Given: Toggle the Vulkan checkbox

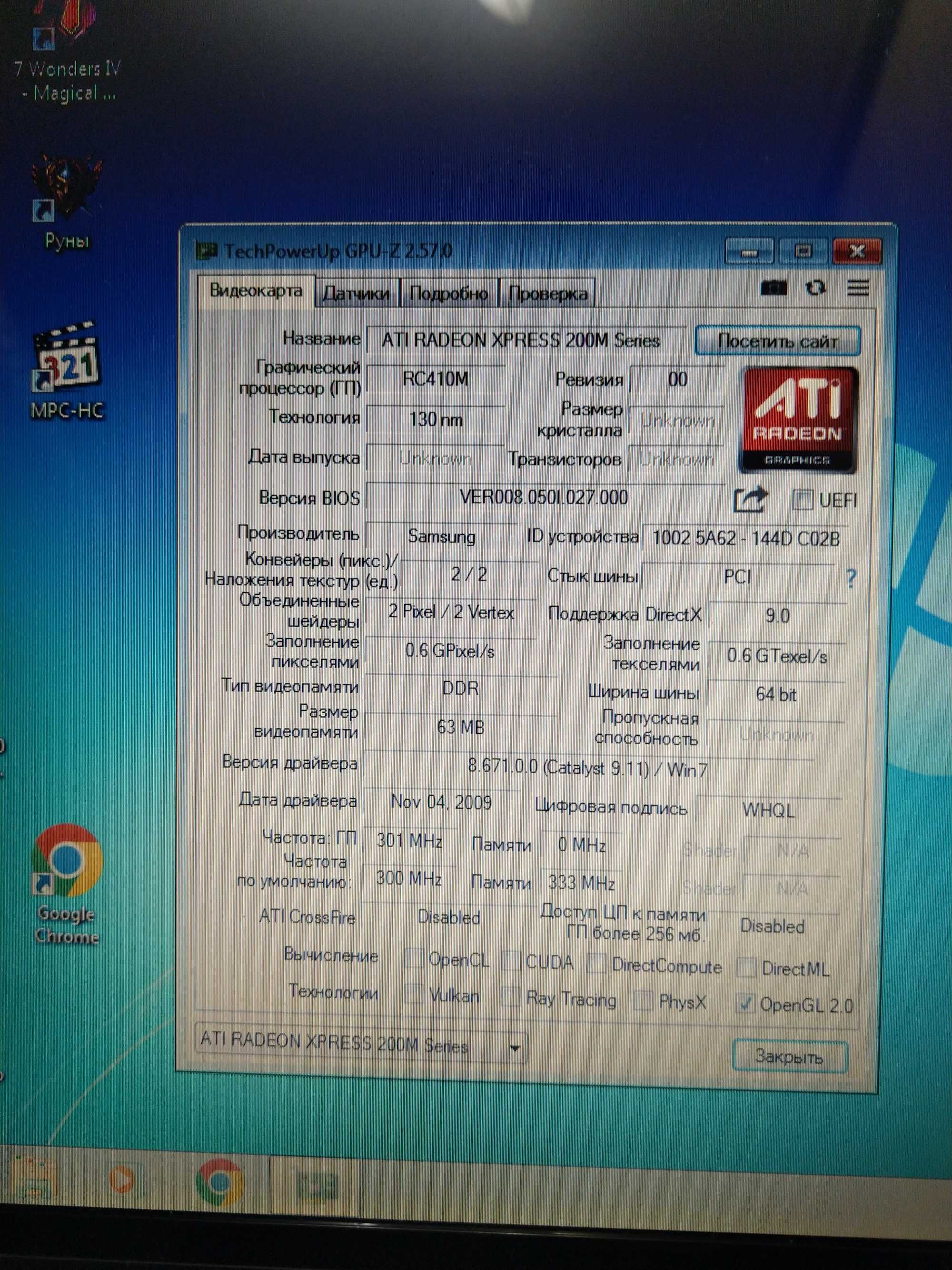Looking at the screenshot, I should click(413, 994).
